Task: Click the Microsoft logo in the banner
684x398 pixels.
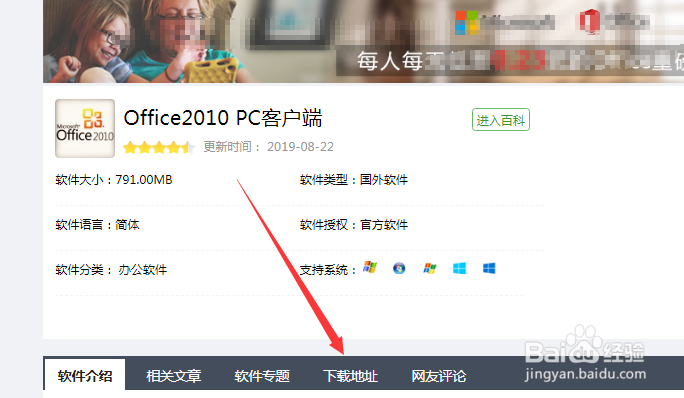Action: click(x=467, y=23)
